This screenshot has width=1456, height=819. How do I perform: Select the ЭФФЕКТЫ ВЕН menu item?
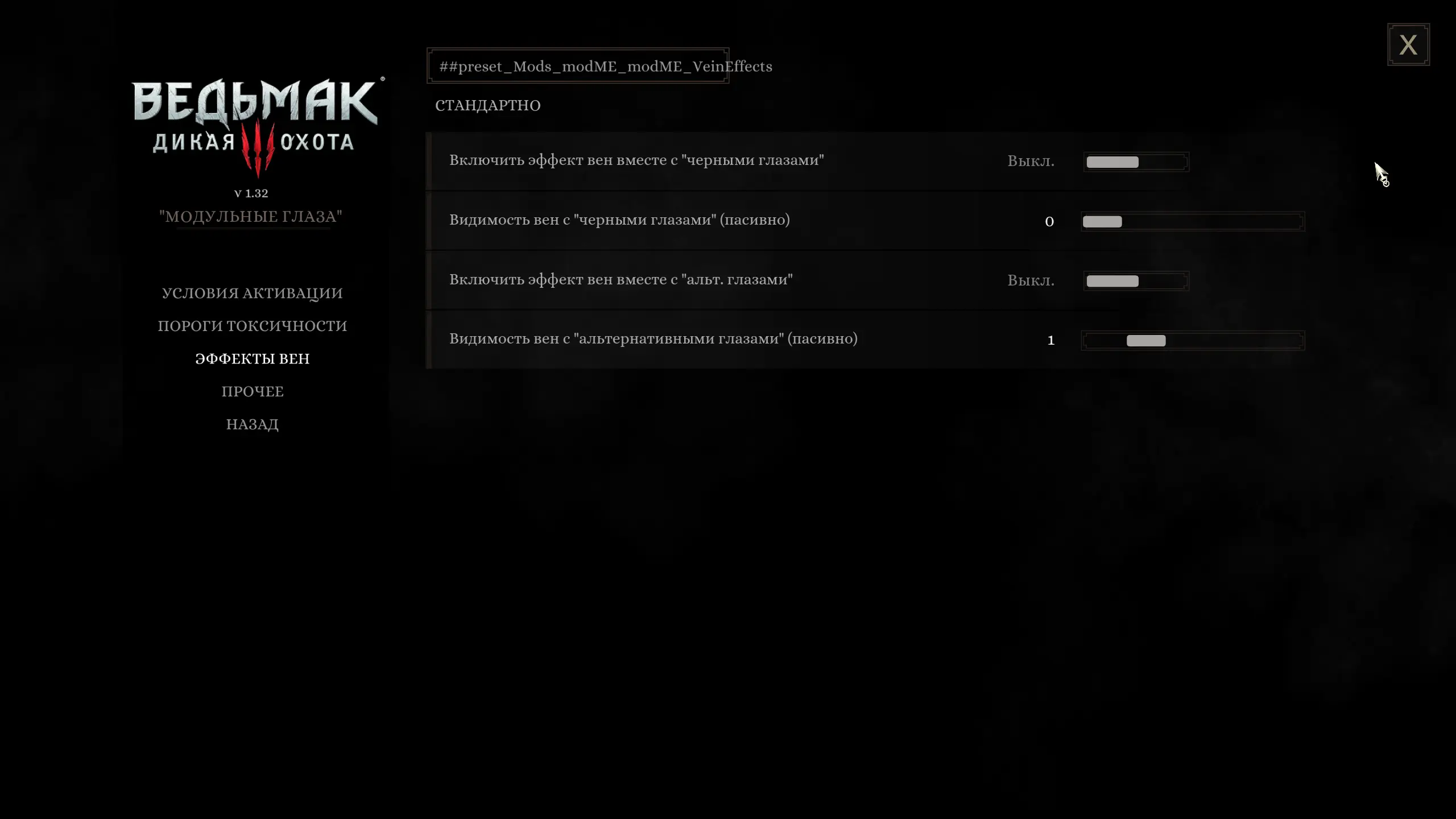pyautogui.click(x=253, y=359)
